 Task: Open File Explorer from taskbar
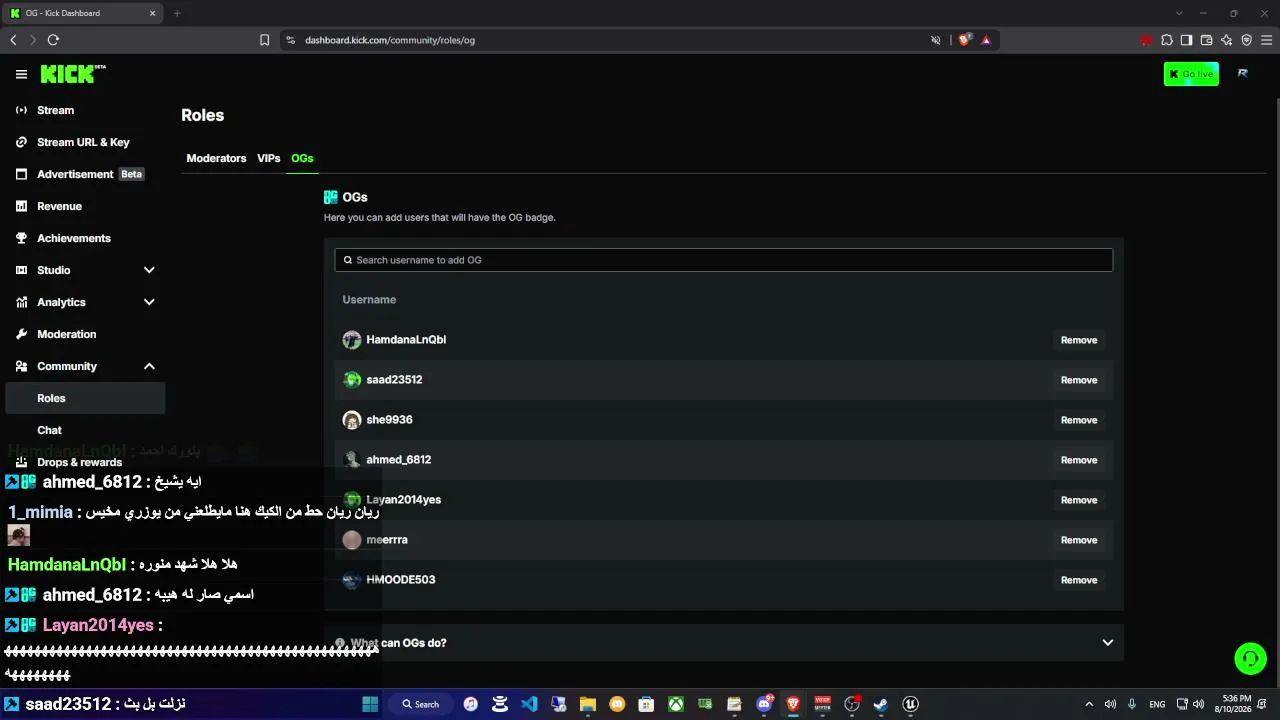pos(587,704)
